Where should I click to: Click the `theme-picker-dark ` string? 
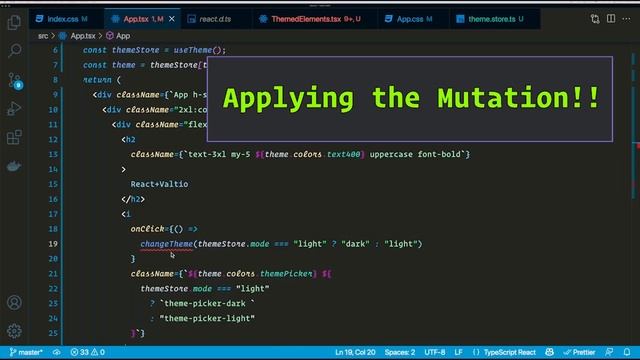207,304
